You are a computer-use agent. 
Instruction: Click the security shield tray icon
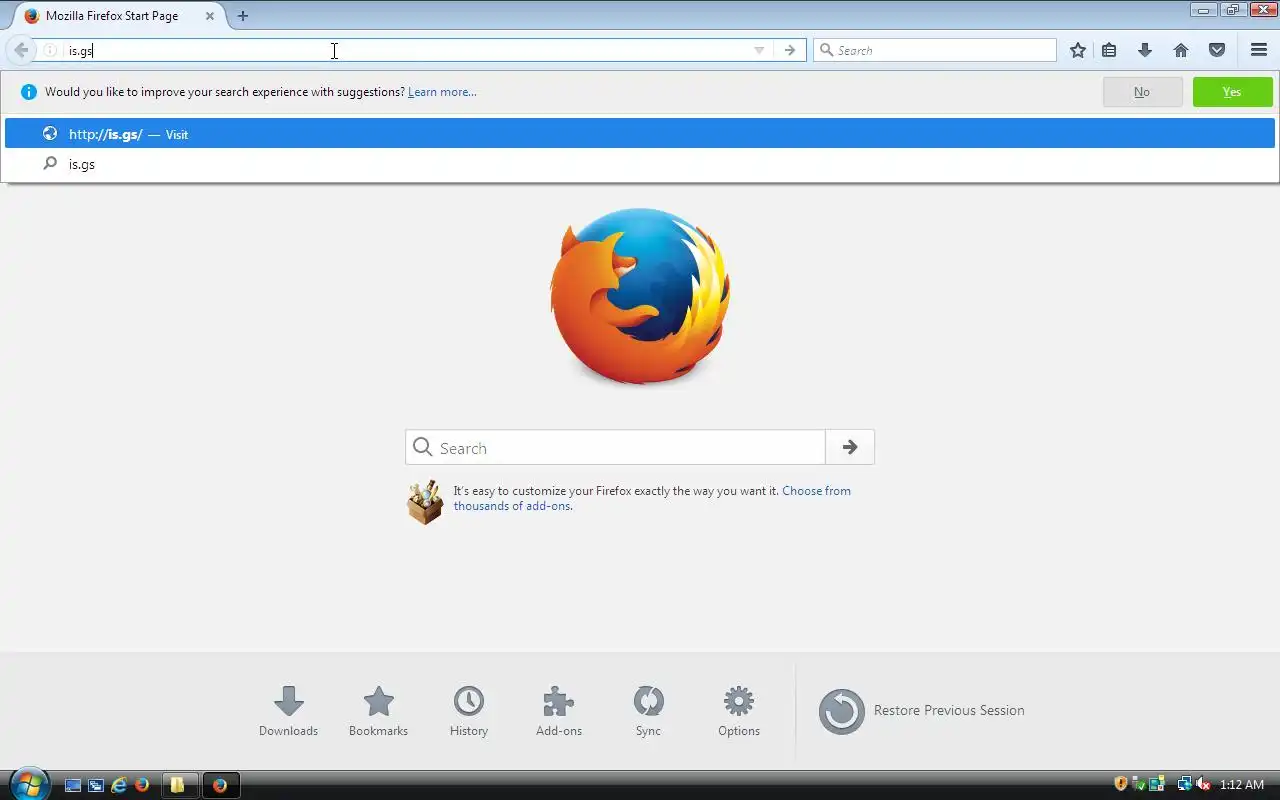[1121, 785]
